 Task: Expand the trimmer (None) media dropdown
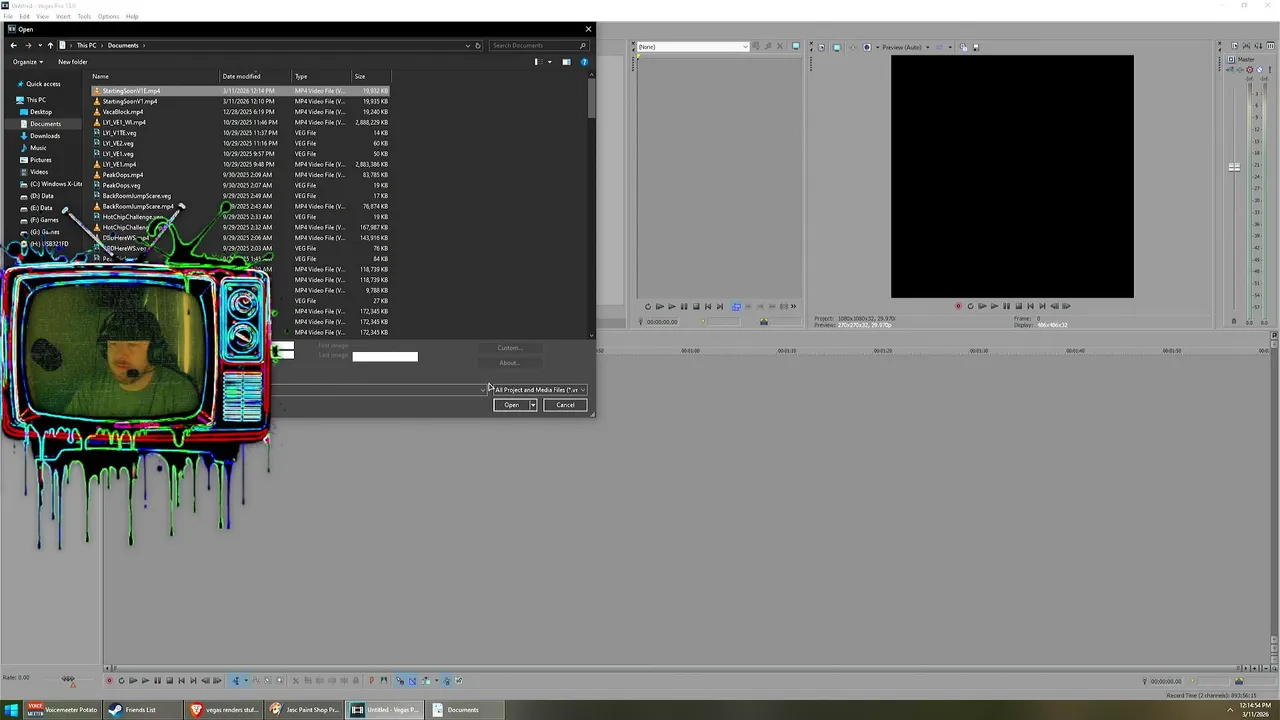(x=744, y=47)
